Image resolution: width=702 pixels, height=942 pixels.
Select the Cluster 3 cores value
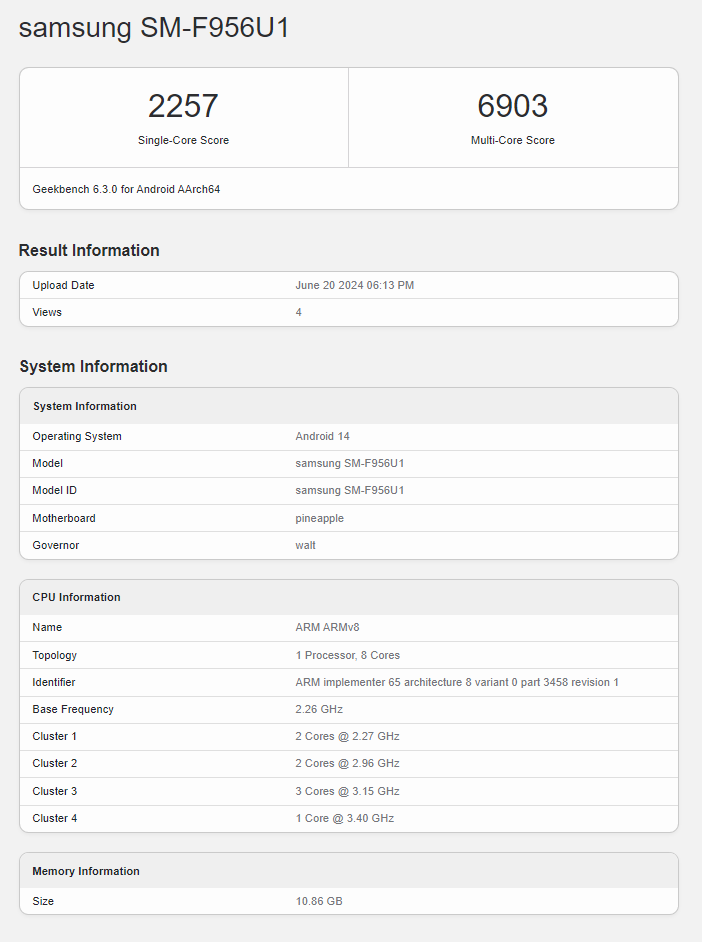tap(347, 791)
